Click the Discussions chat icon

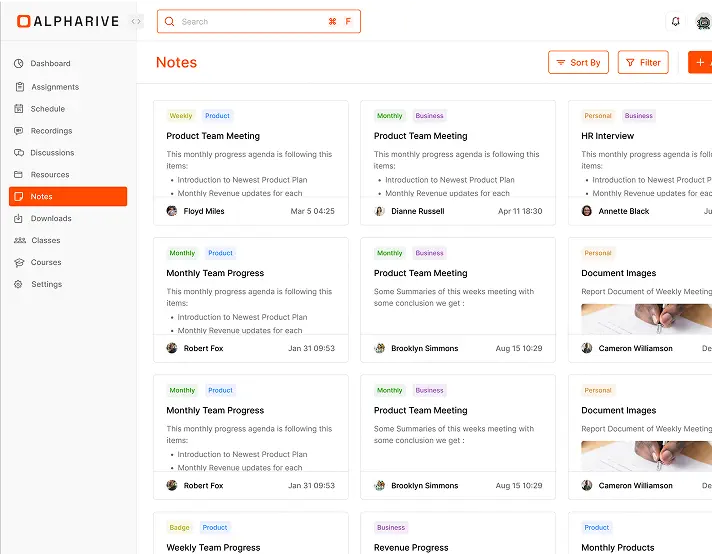click(x=19, y=153)
